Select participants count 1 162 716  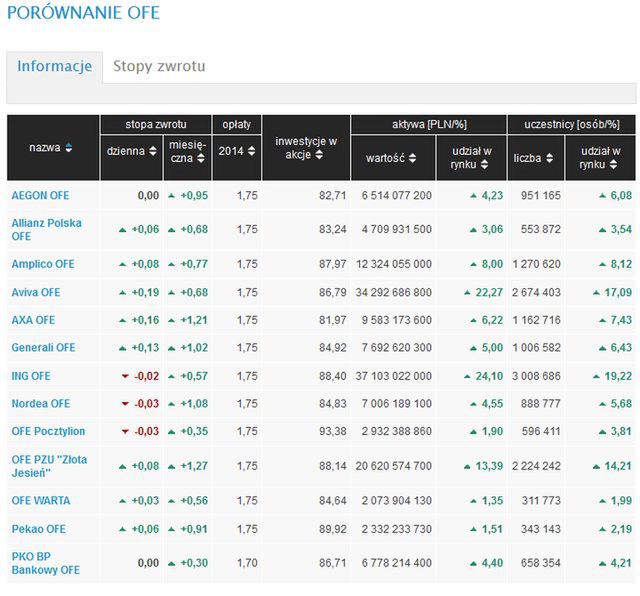(x=536, y=320)
